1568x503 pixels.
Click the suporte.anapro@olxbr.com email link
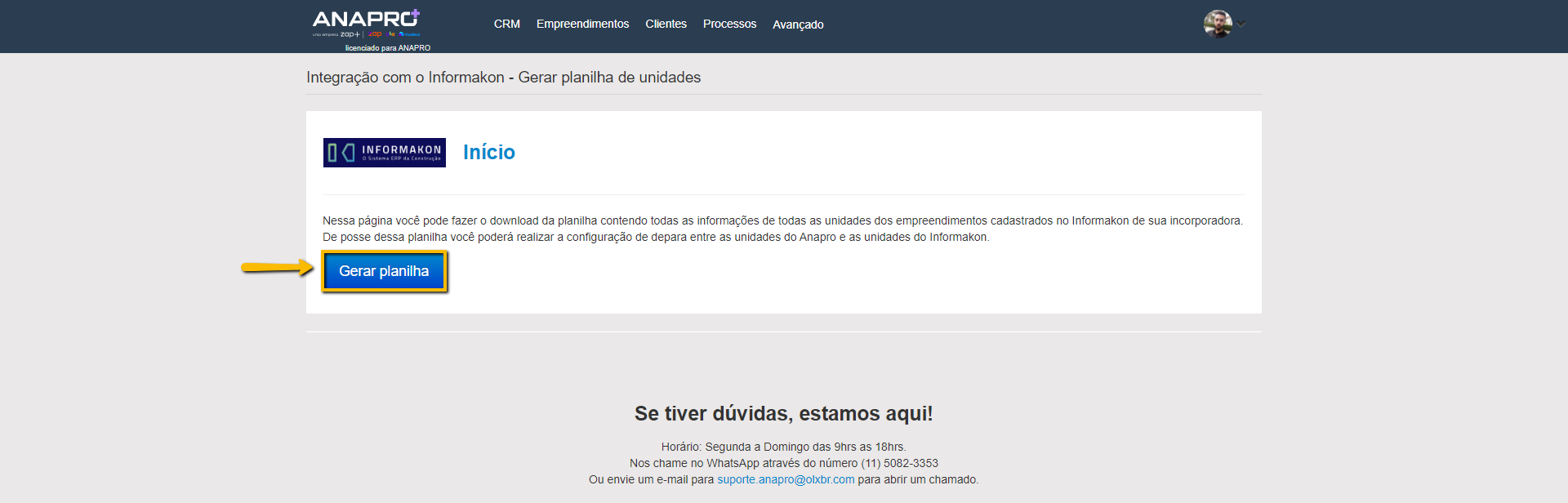coord(786,479)
